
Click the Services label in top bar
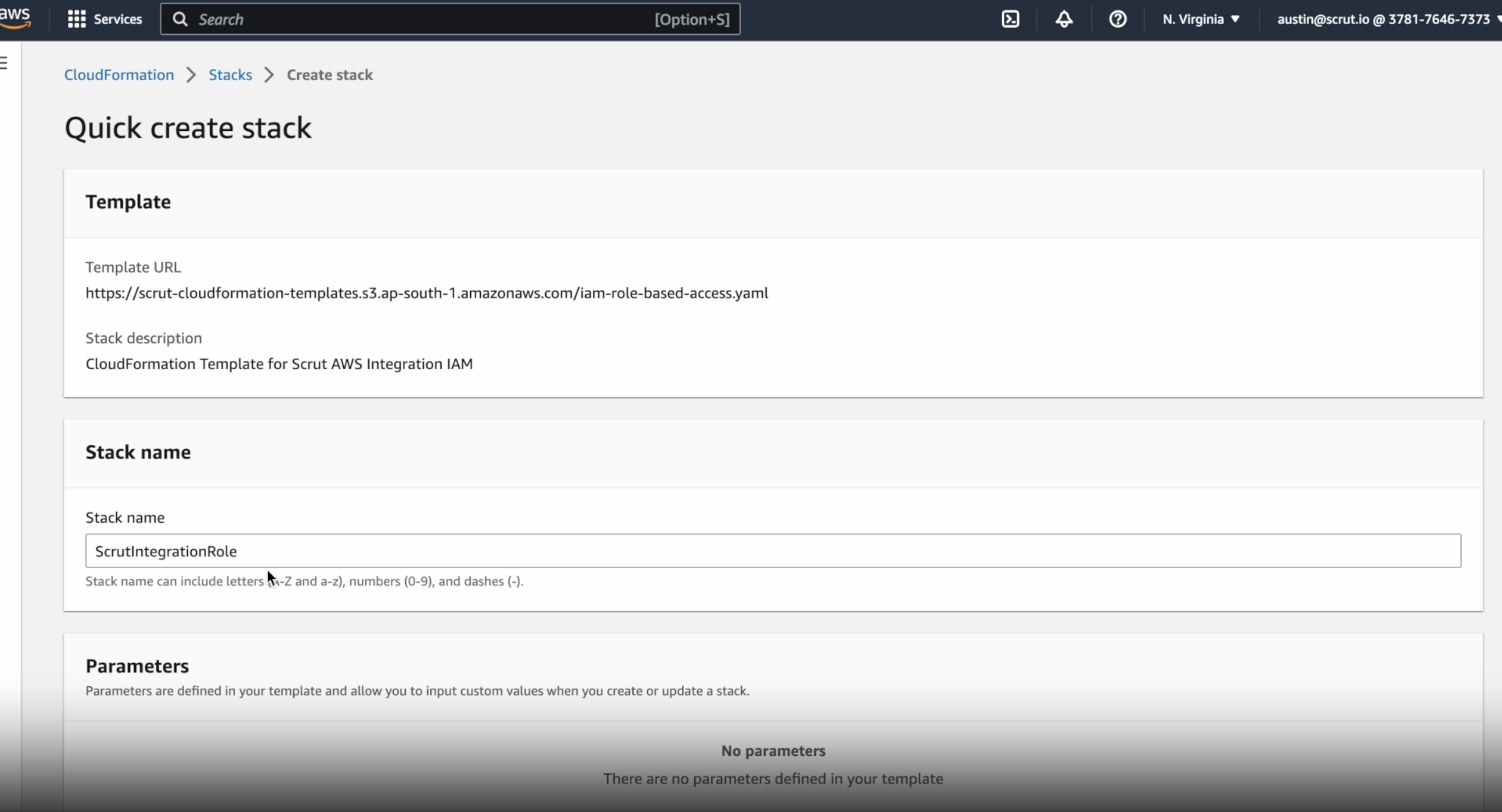[118, 19]
